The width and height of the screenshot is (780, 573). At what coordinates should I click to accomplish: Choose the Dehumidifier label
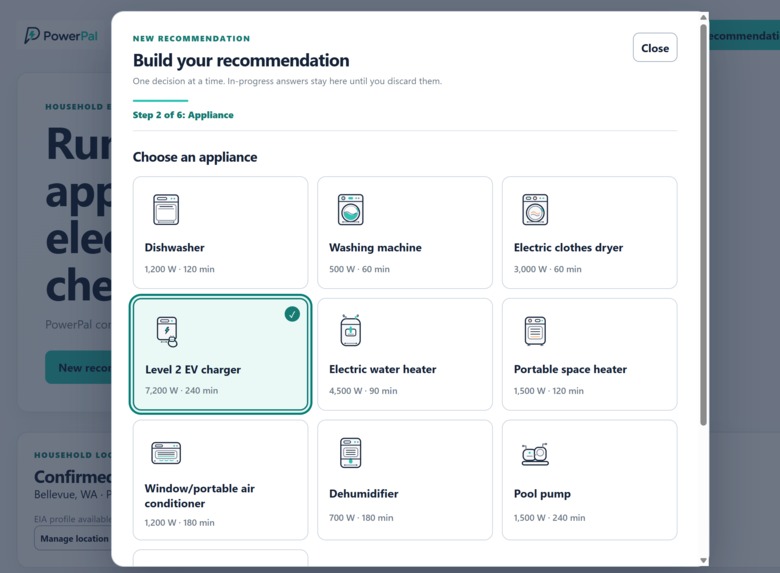tap(364, 494)
